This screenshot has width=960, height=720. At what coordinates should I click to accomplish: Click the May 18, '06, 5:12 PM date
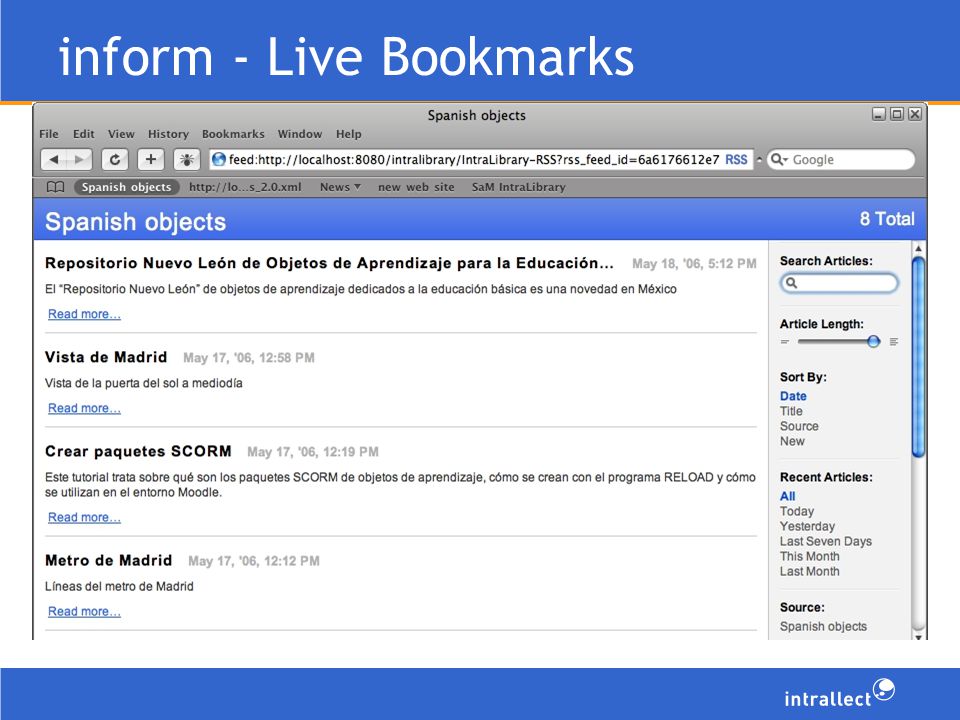point(694,264)
